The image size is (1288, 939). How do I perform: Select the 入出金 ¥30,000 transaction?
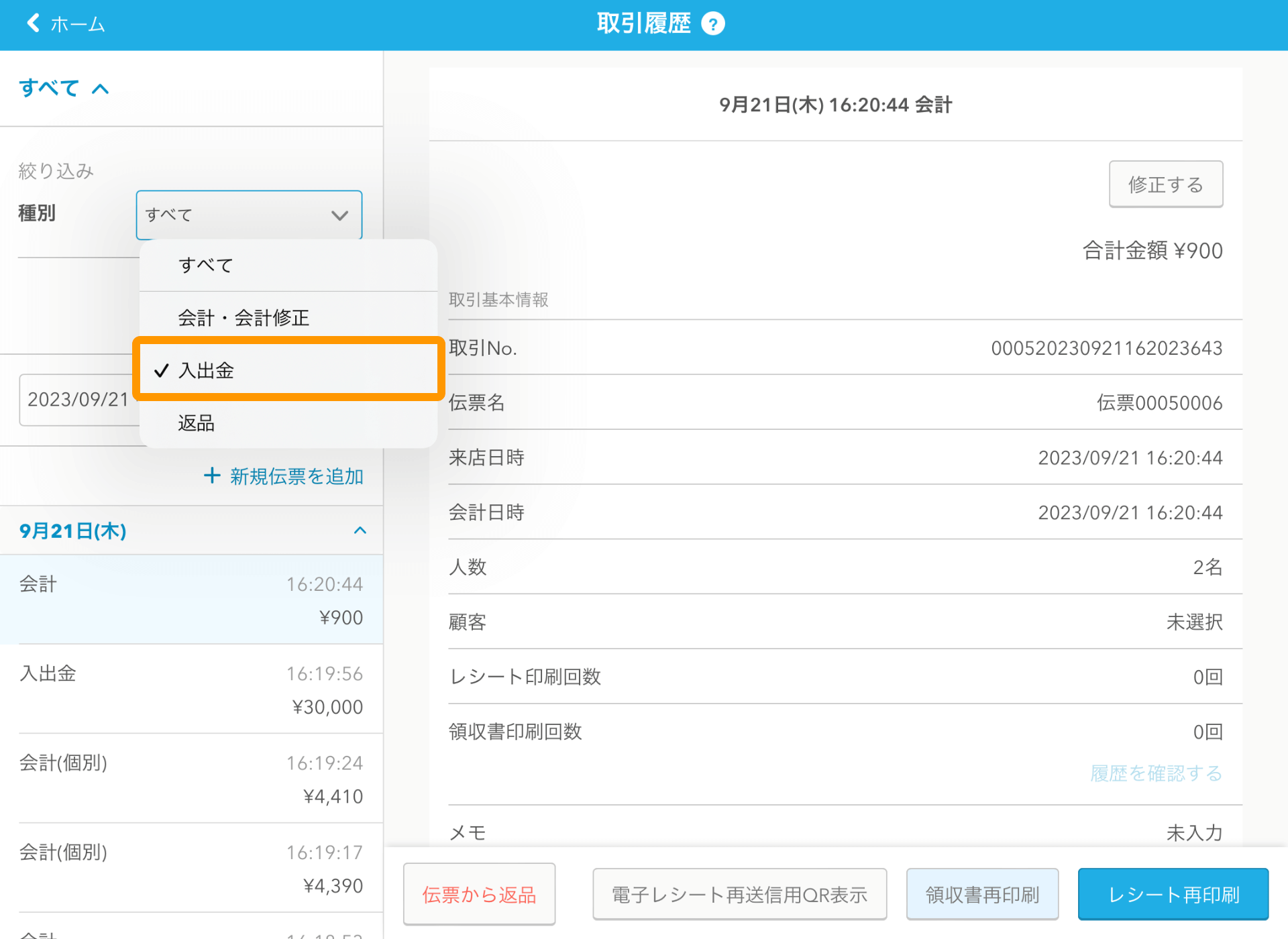click(x=191, y=689)
